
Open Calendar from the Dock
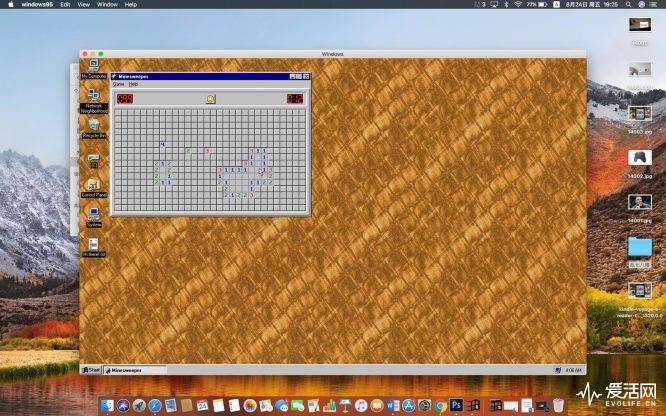coord(202,405)
